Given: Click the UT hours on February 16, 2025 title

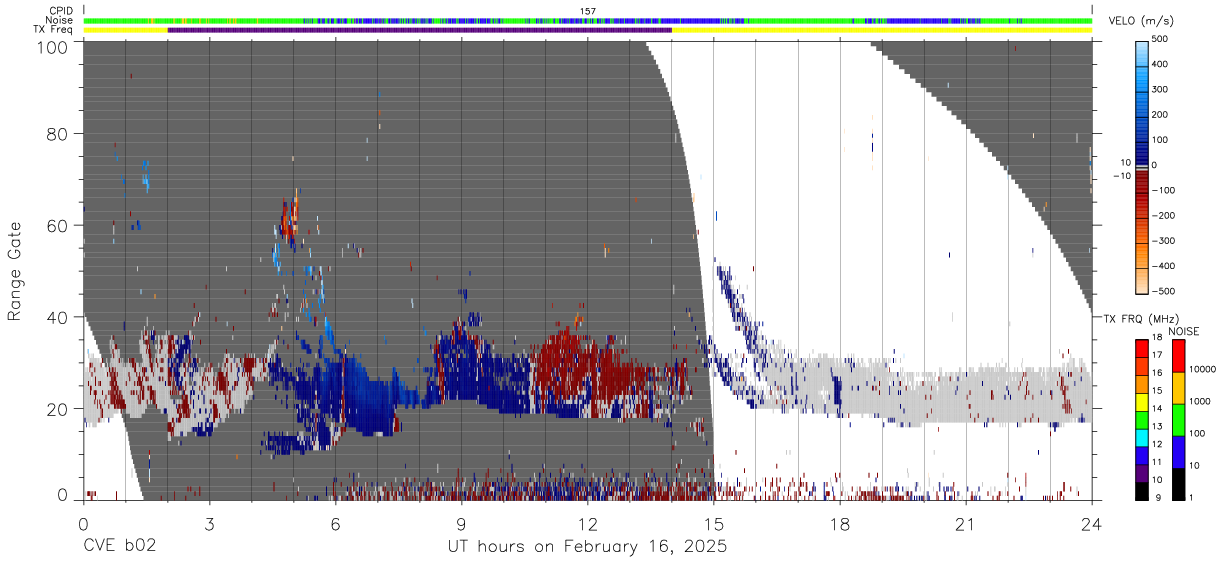Looking at the screenshot, I should (x=587, y=547).
